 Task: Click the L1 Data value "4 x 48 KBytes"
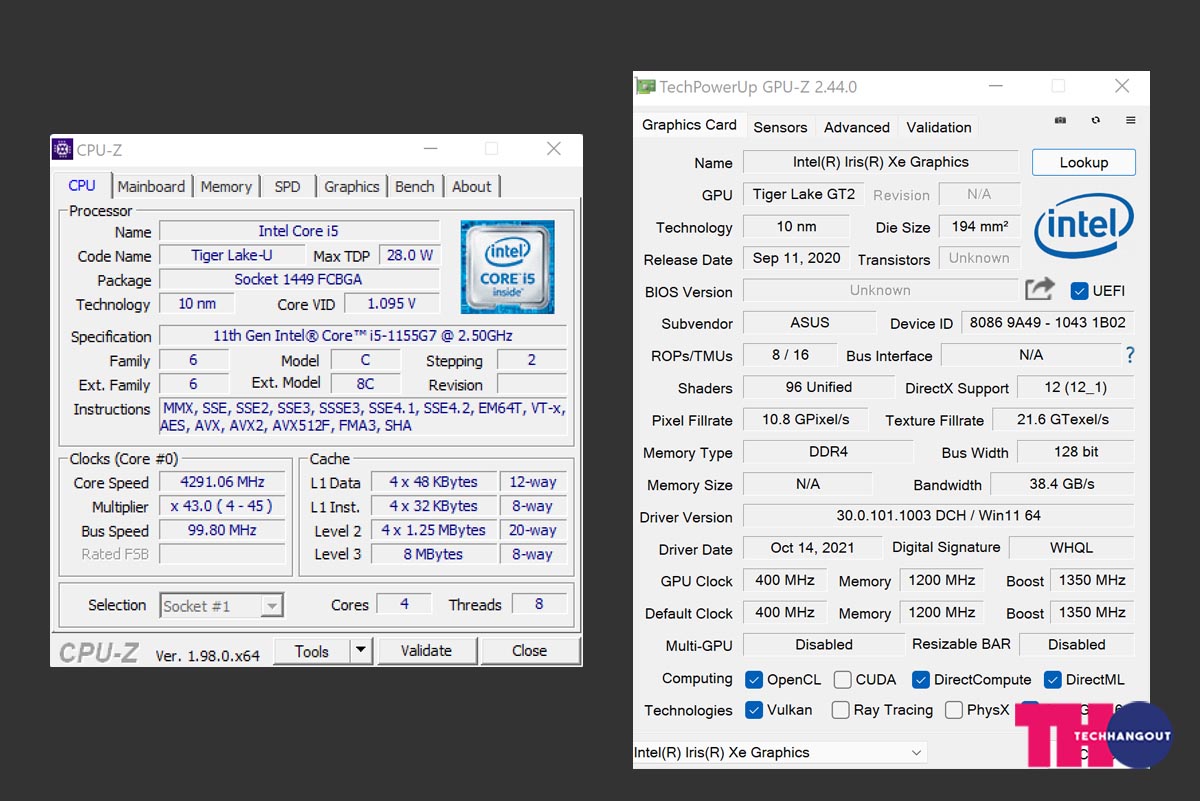pos(434,482)
